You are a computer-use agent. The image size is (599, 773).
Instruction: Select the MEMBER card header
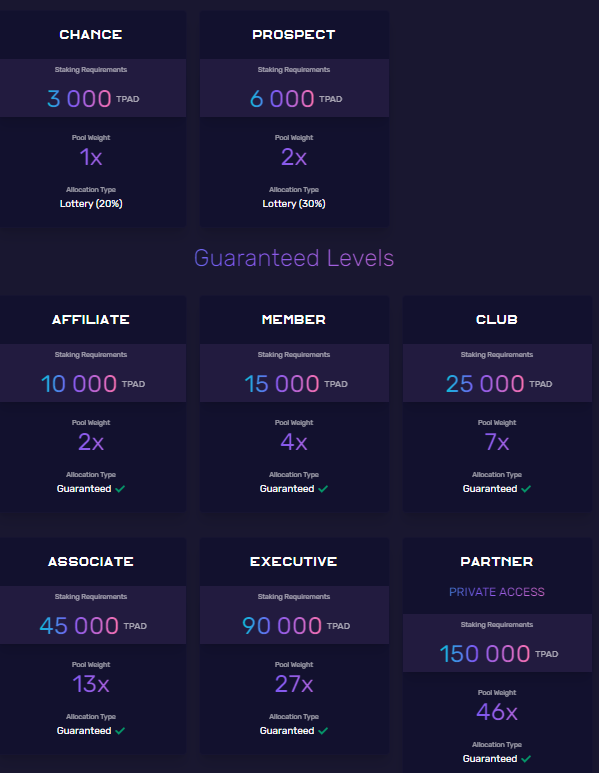click(294, 319)
